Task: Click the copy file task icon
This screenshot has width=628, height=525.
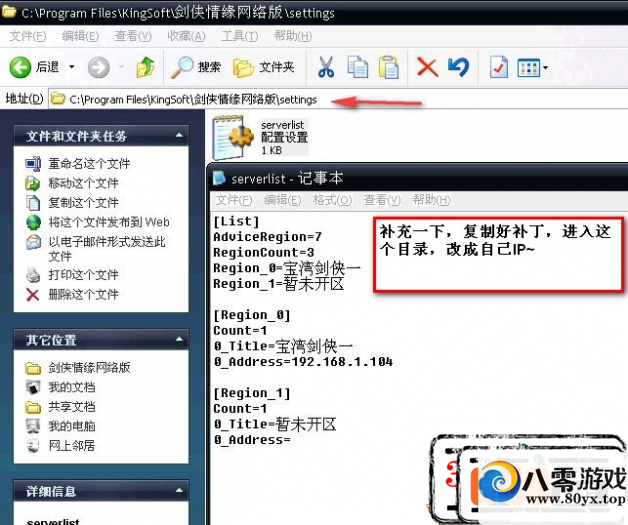Action: click(x=33, y=203)
